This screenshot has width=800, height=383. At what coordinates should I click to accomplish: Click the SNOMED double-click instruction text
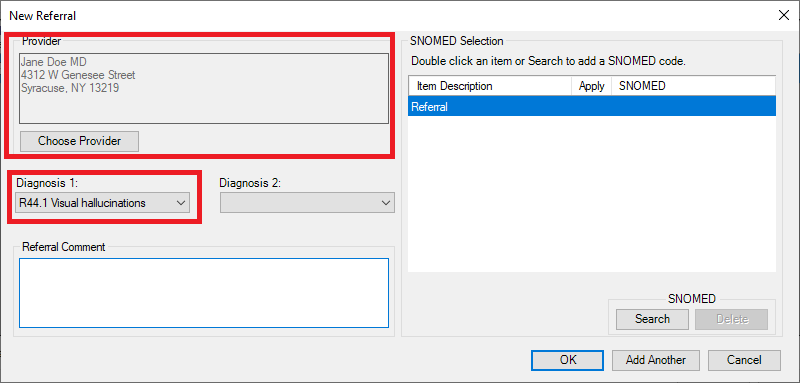(x=548, y=61)
